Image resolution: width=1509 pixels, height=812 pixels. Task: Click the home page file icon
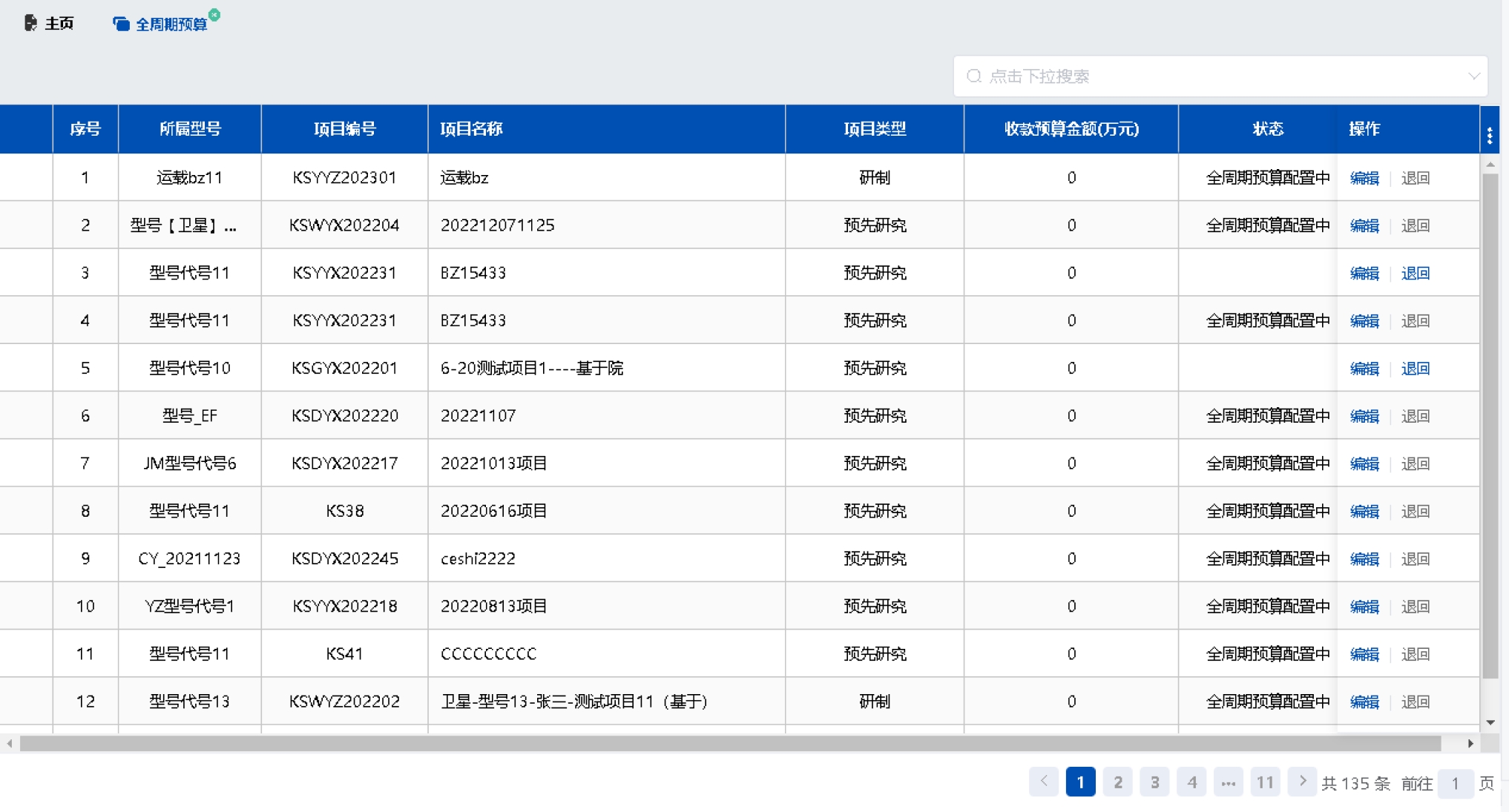point(30,23)
